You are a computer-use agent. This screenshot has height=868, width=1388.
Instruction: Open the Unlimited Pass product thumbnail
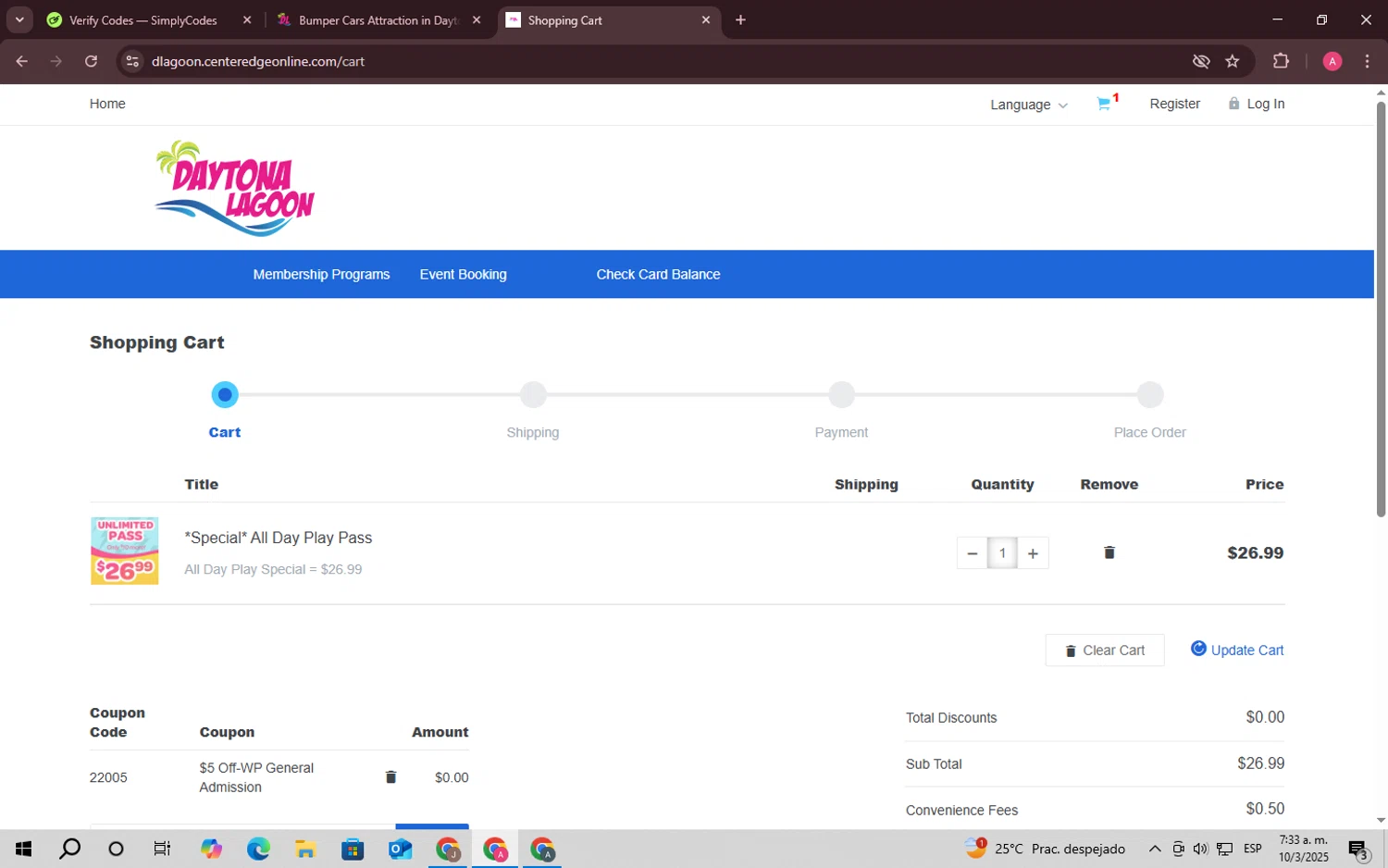click(124, 551)
